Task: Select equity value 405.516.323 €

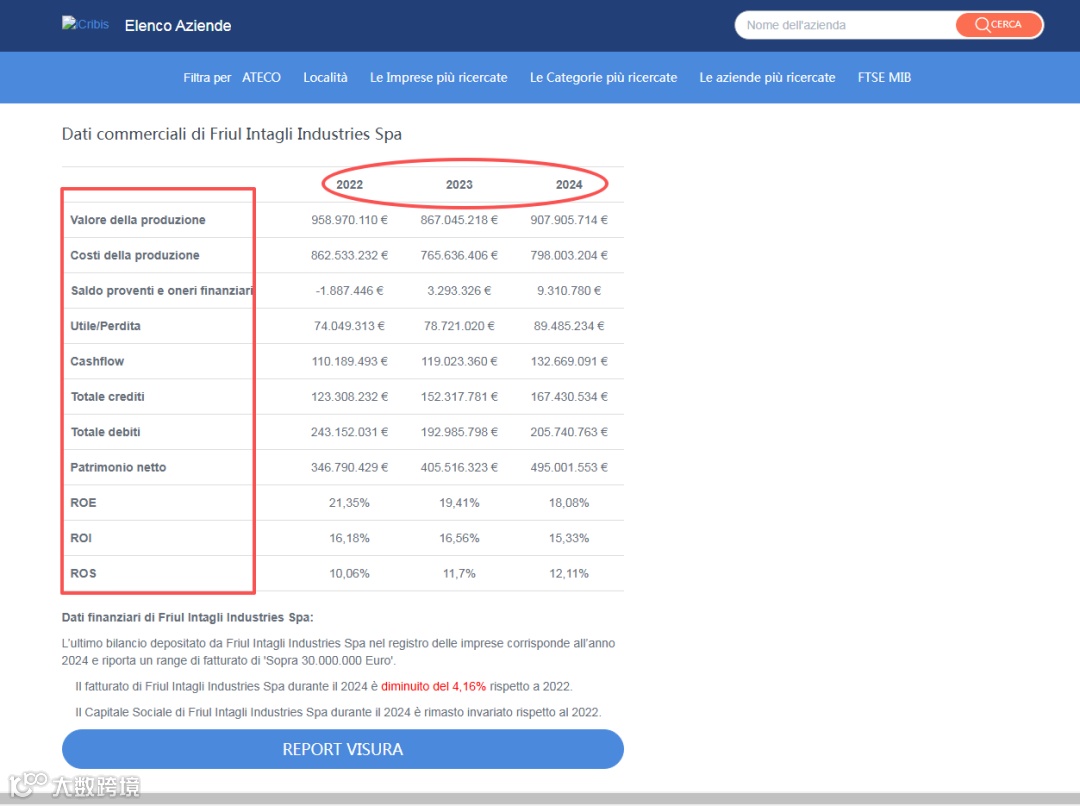Action: coord(459,467)
